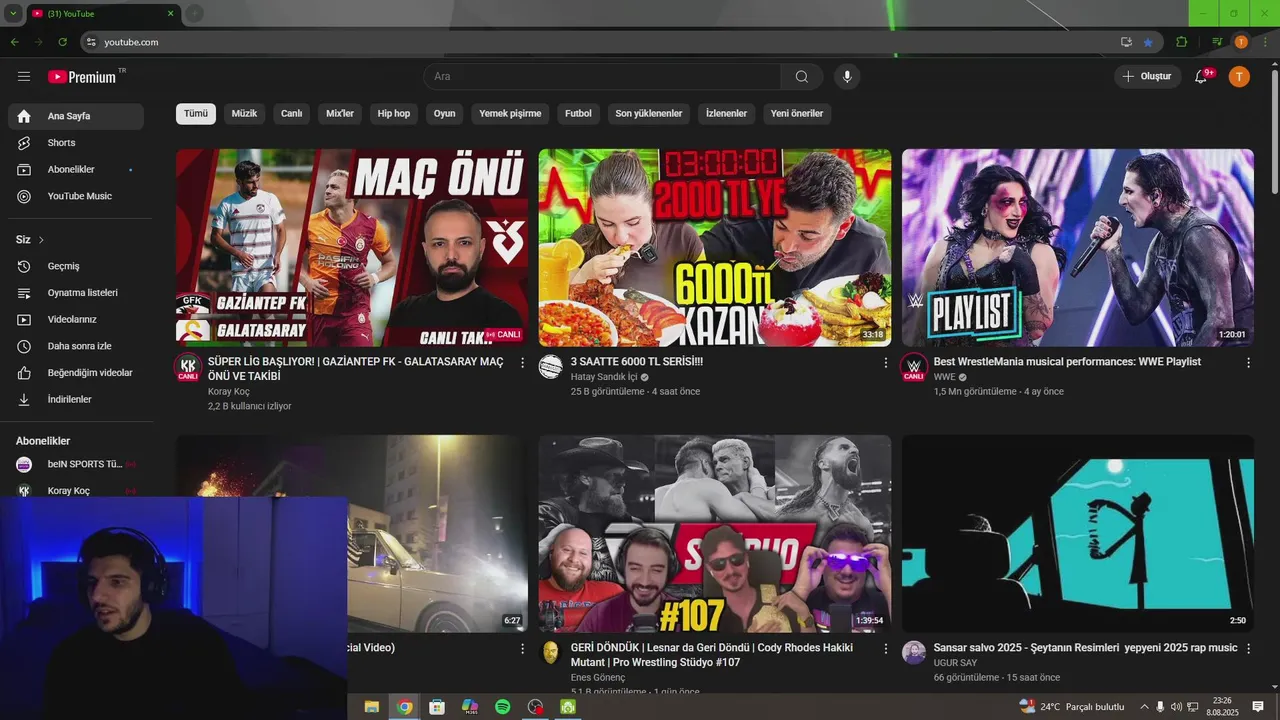The image size is (1280, 720).
Task: Open the notifications bell
Action: [1202, 77]
